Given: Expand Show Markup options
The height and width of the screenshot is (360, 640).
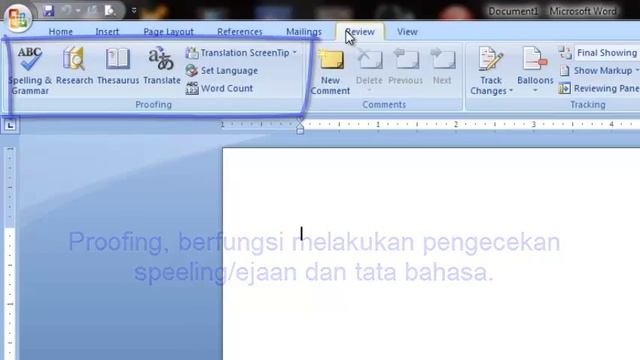Looking at the screenshot, I should 599,71.
